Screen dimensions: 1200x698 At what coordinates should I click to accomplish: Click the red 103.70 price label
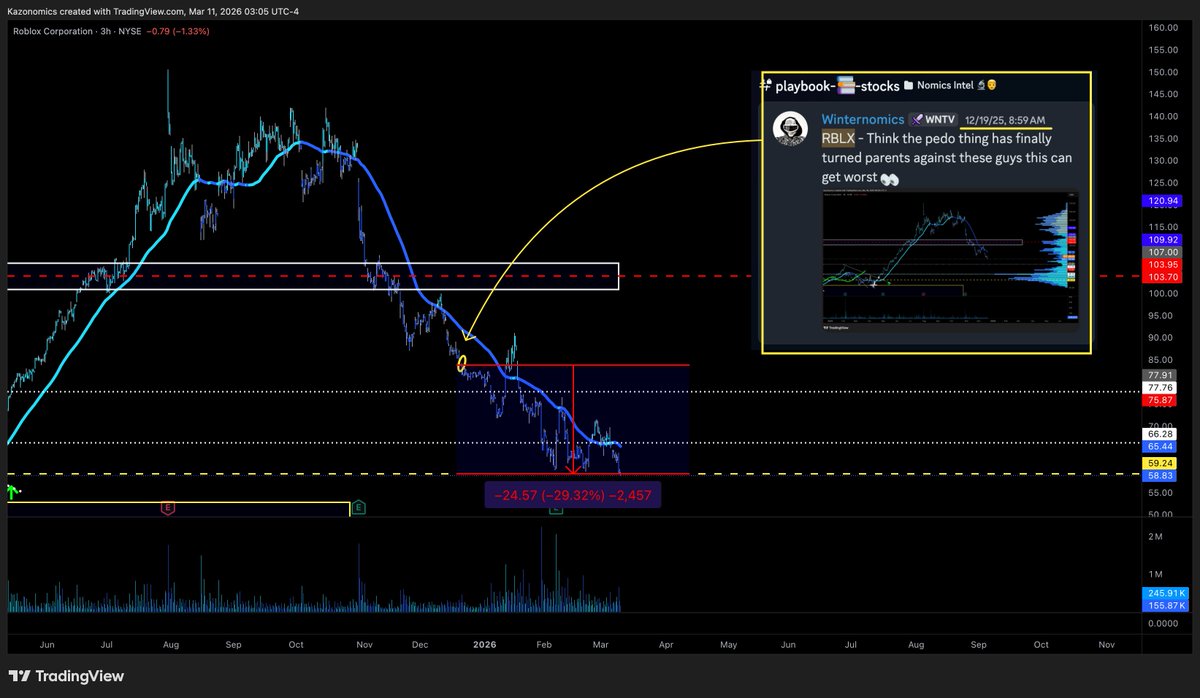click(1161, 276)
